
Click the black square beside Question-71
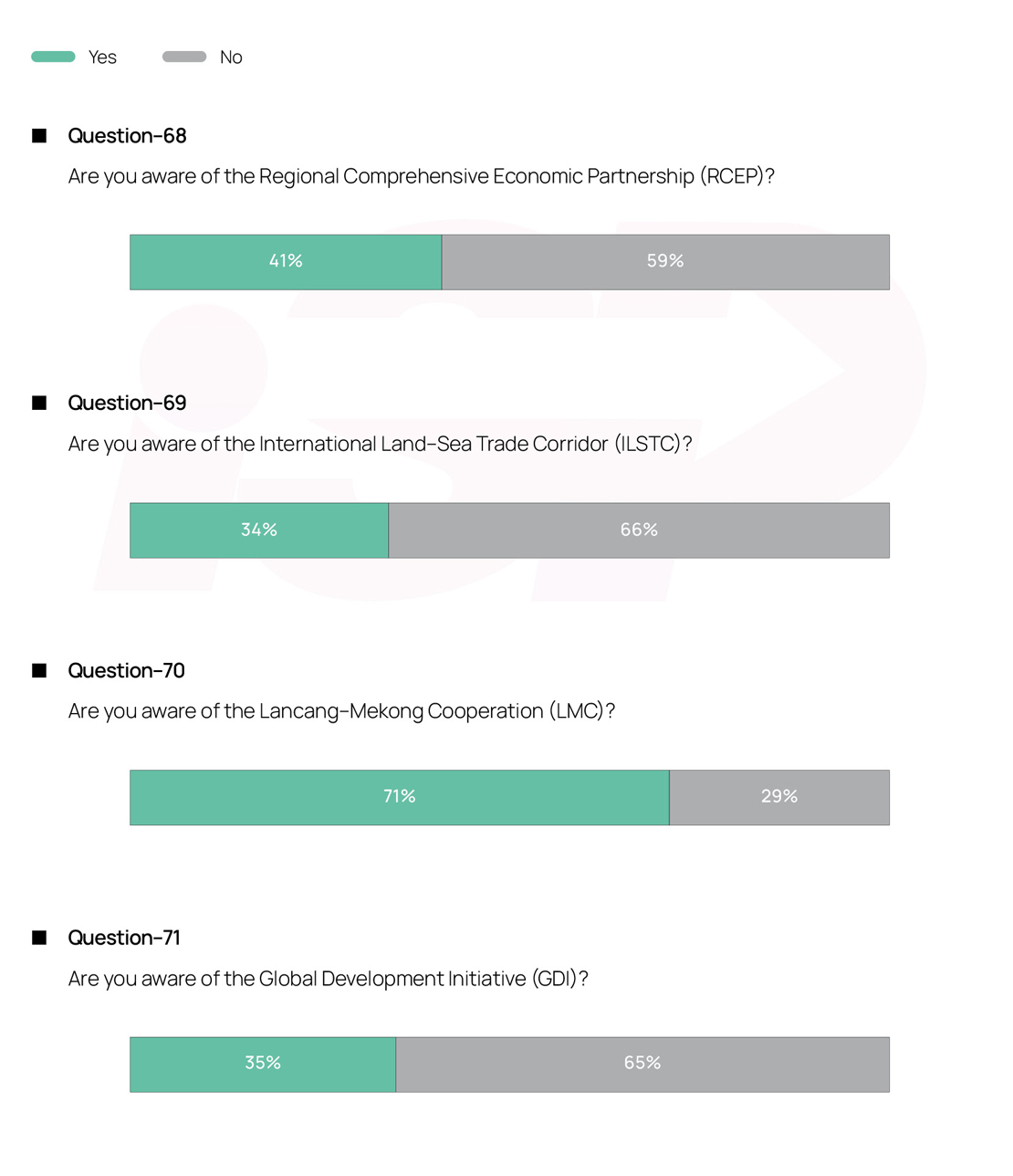(39, 938)
